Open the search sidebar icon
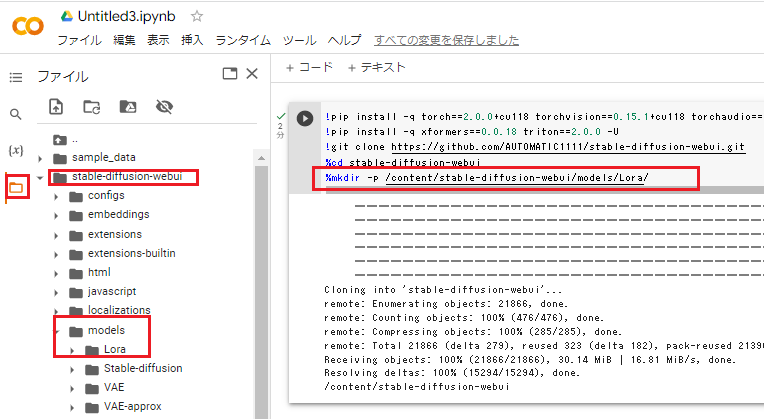764x419 pixels. pyautogui.click(x=15, y=114)
